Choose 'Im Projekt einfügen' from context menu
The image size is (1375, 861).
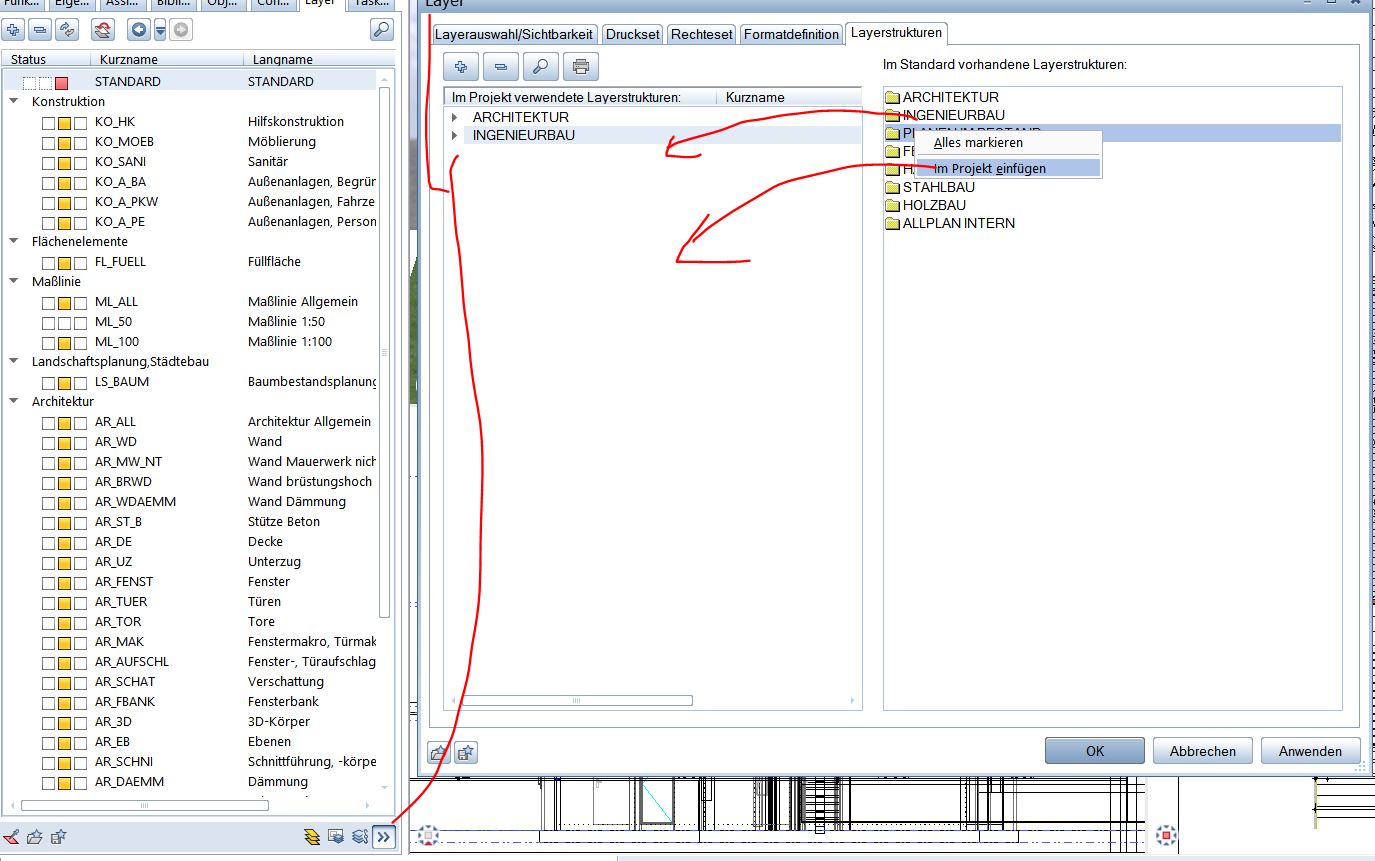tap(989, 168)
